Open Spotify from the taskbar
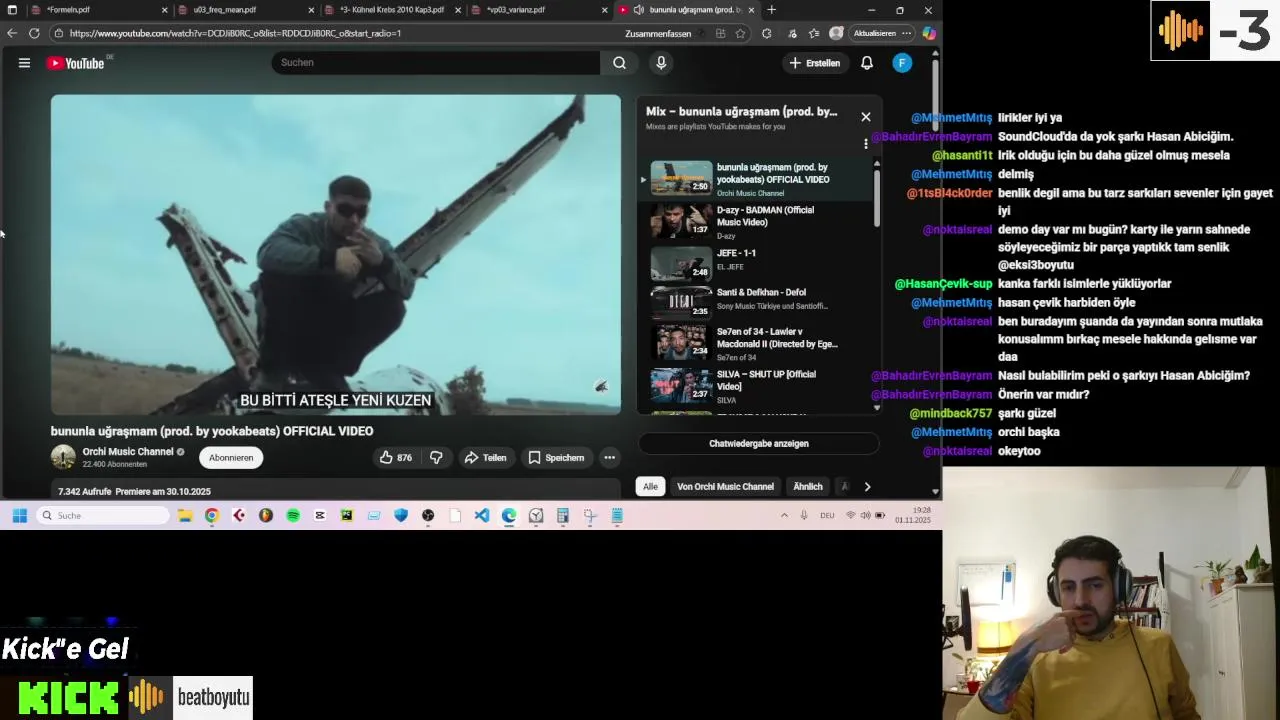1280x720 pixels. pyautogui.click(x=293, y=515)
